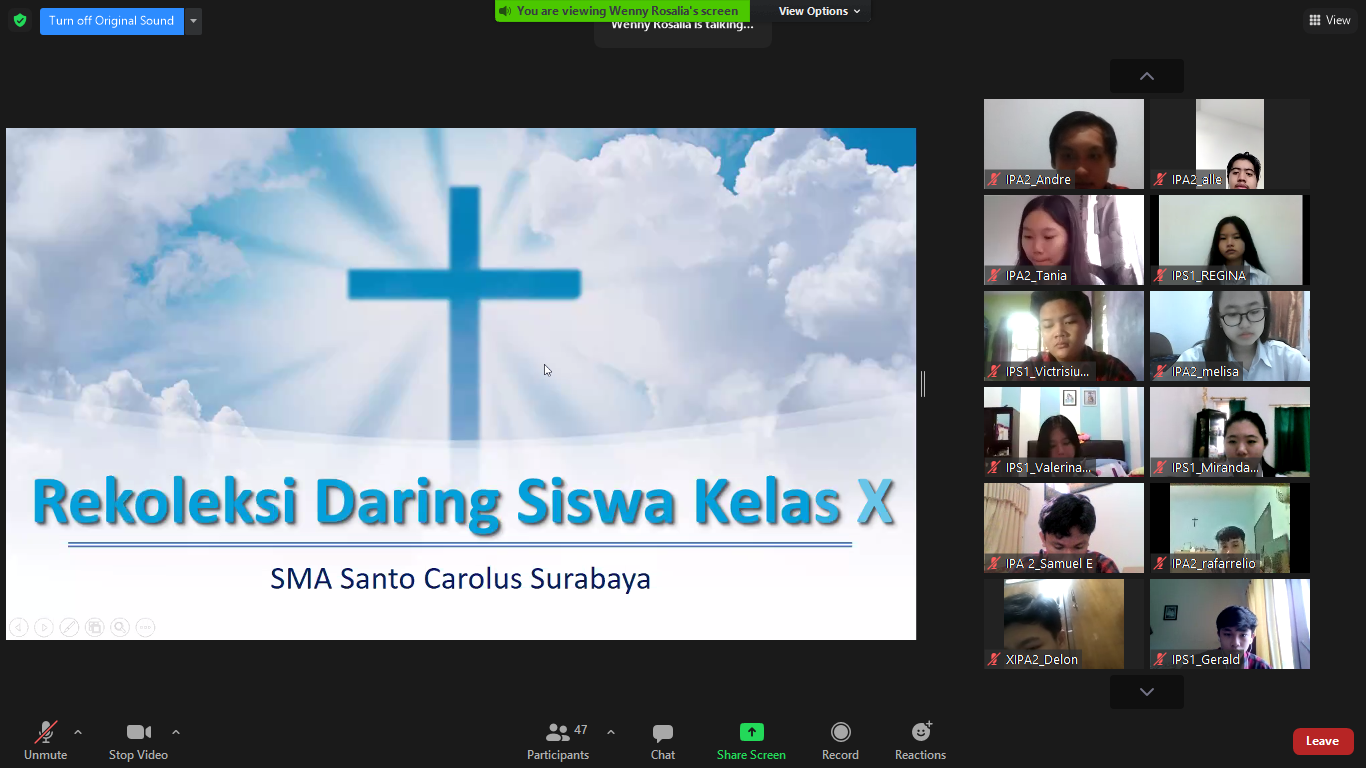Open the Reactions menu
The height and width of the screenshot is (768, 1366).
[x=920, y=741]
